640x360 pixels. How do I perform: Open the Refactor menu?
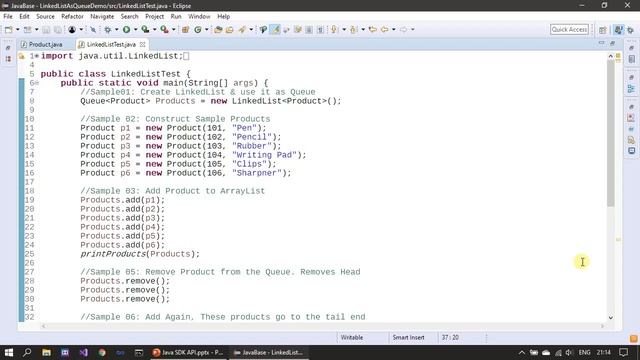72,16
